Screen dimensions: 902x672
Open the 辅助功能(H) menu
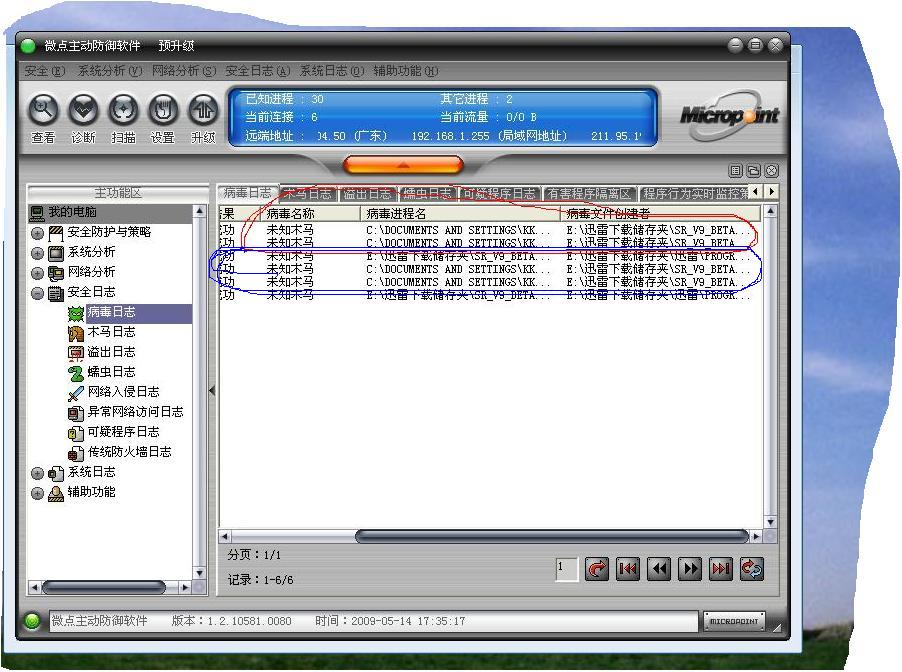(406, 71)
